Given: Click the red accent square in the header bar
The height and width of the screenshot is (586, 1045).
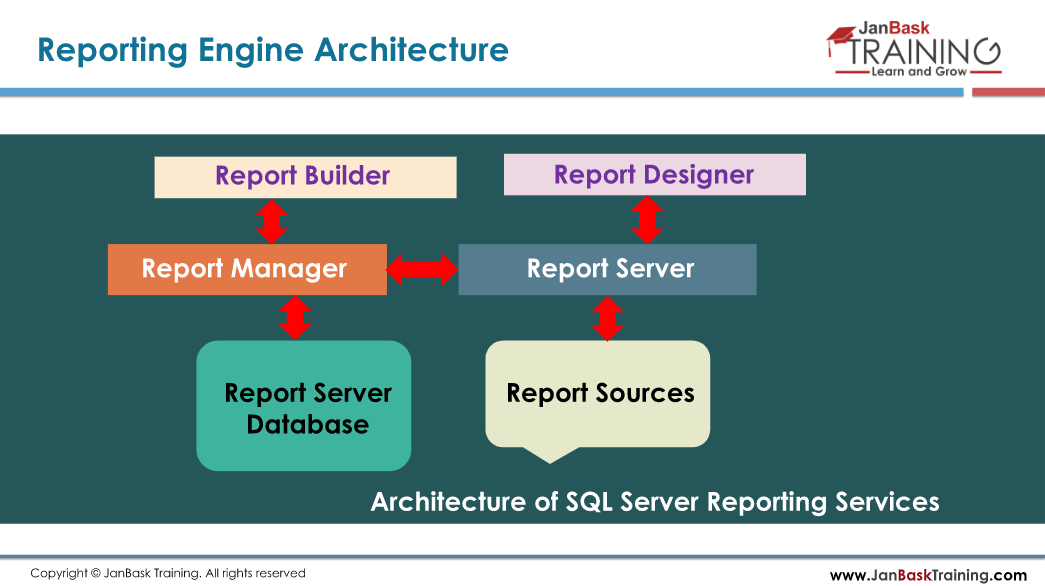Looking at the screenshot, I should pyautogui.click(x=1010, y=93).
